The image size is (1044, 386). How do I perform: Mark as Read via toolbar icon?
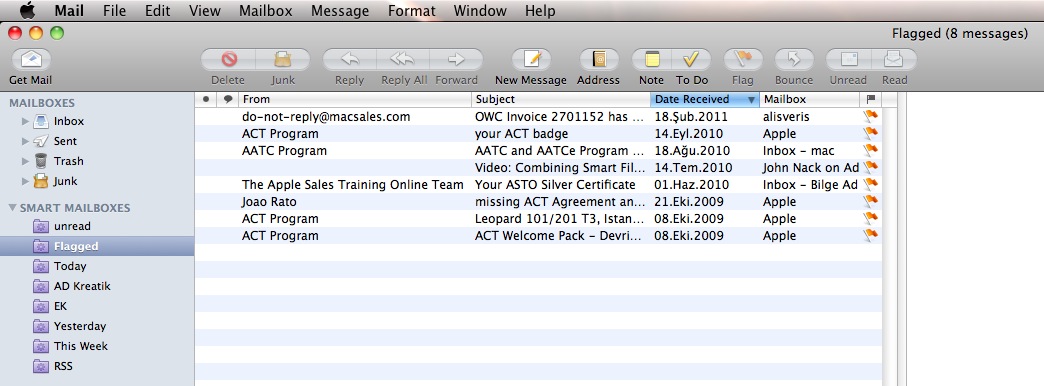(x=894, y=59)
